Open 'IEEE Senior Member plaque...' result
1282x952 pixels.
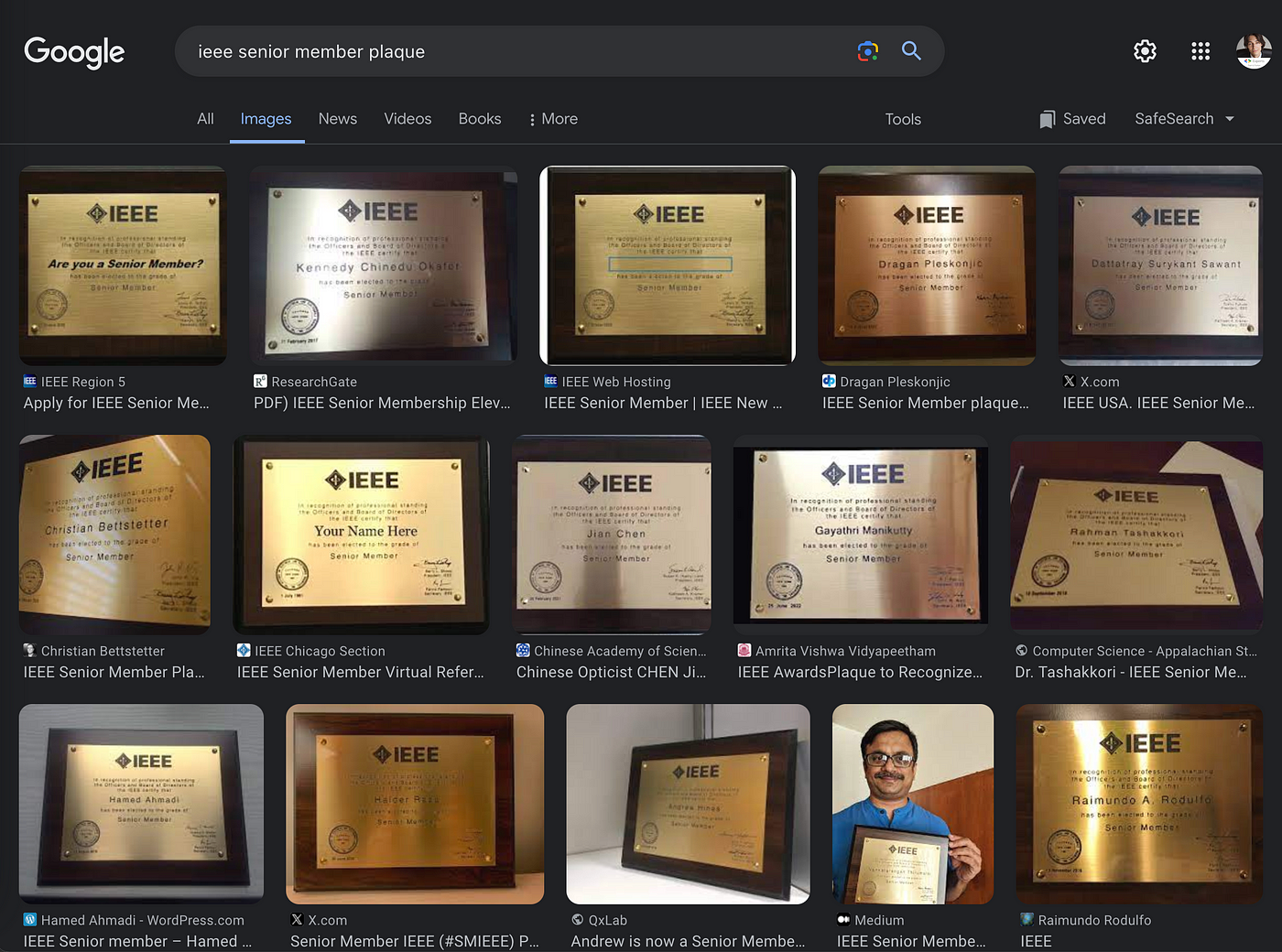tap(926, 403)
